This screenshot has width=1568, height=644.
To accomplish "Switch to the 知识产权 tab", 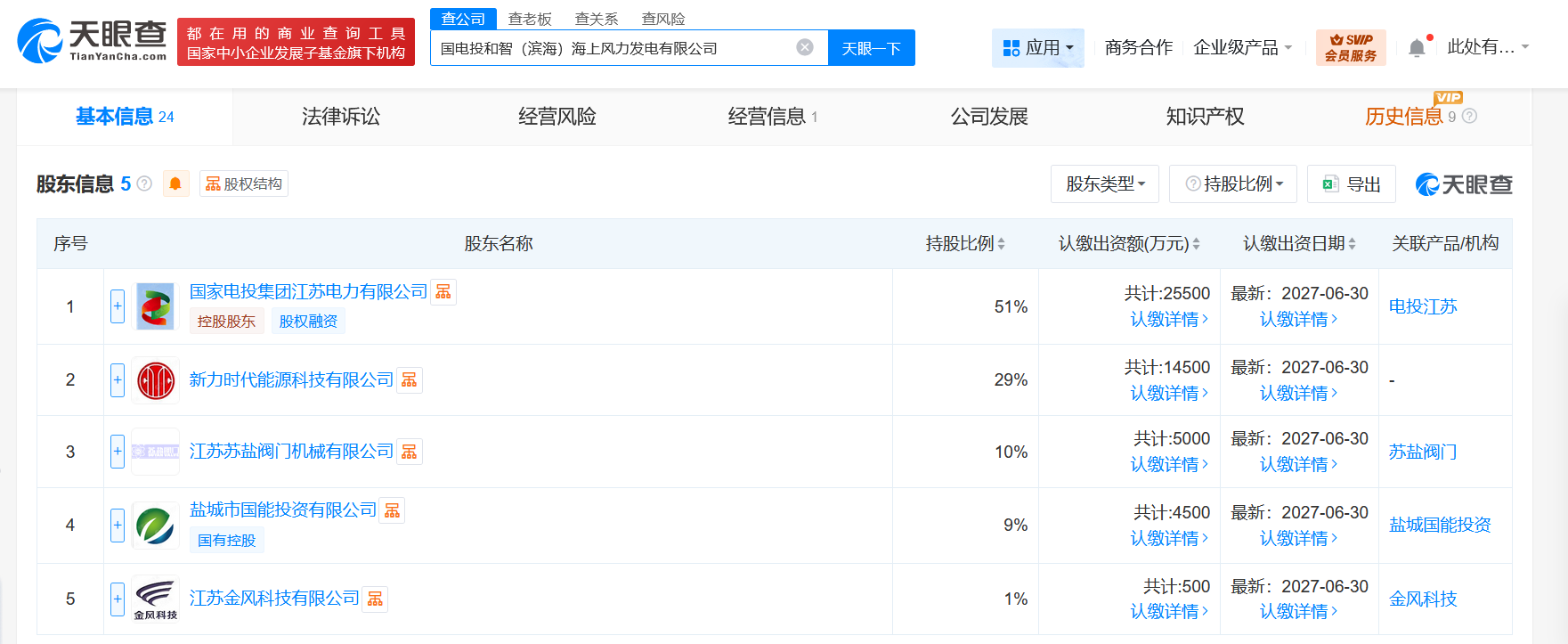I will (x=1205, y=117).
